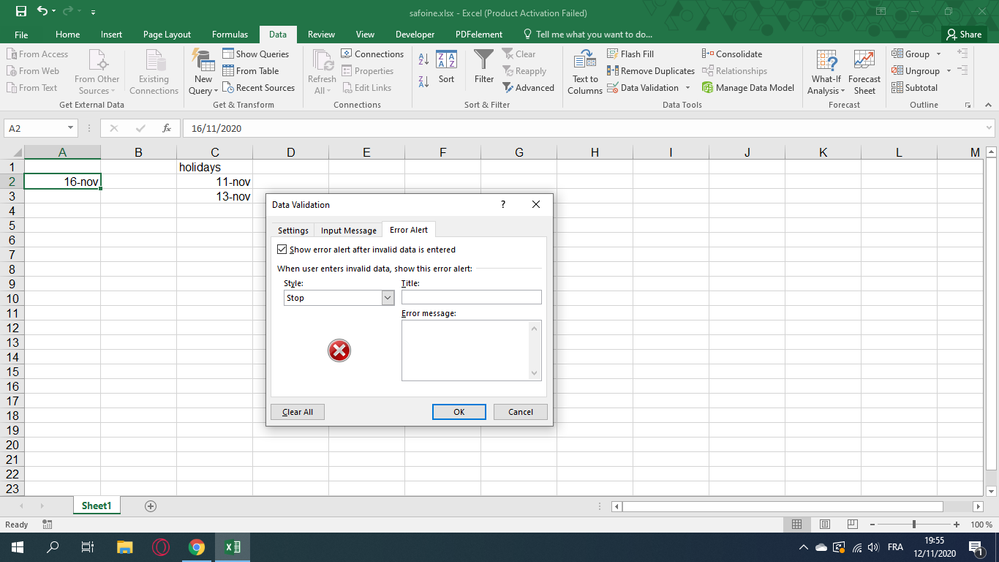Screen dimensions: 999x562
Task: Sort Z to A descending icon
Action: coord(424,82)
